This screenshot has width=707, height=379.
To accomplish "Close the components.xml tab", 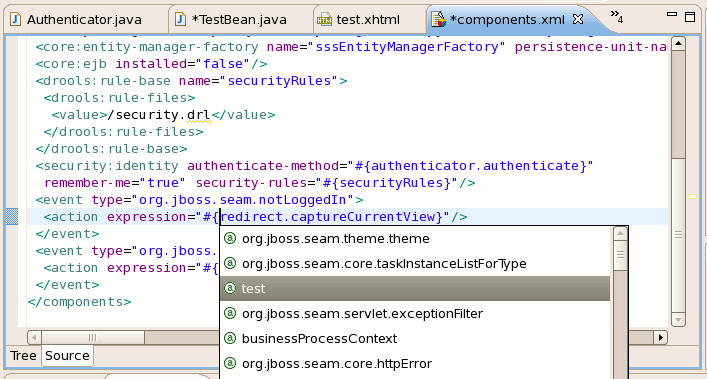I will pyautogui.click(x=578, y=19).
